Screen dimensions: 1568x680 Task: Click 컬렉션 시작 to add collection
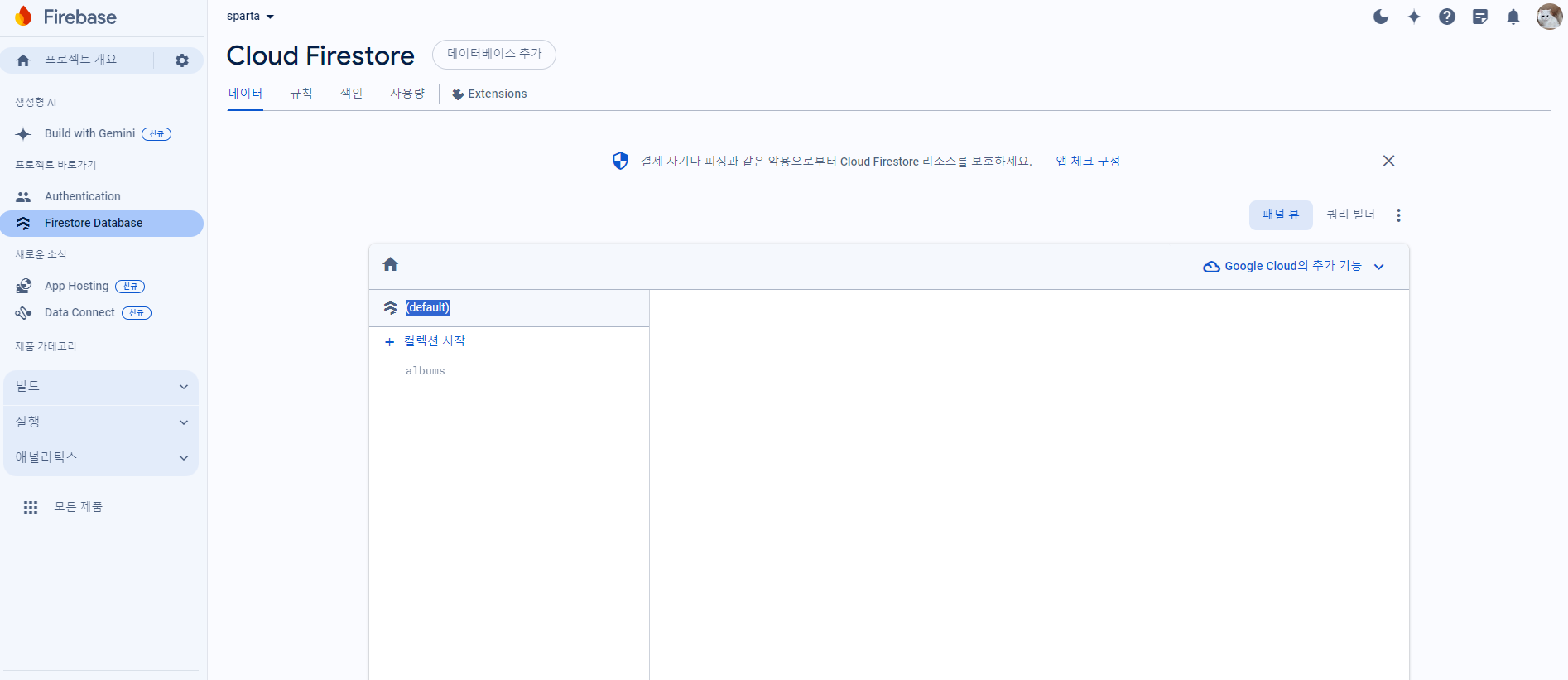(x=435, y=341)
